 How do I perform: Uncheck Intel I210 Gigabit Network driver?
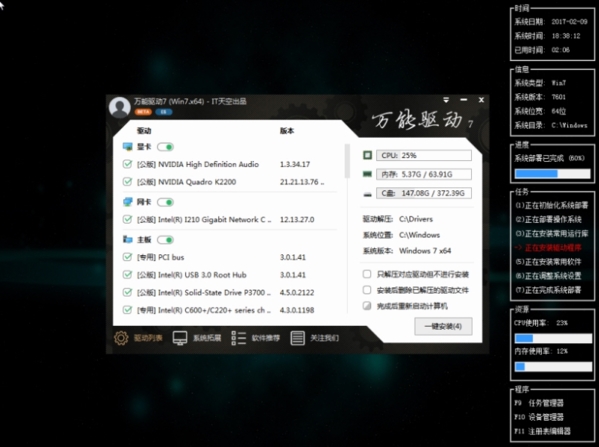point(127,219)
